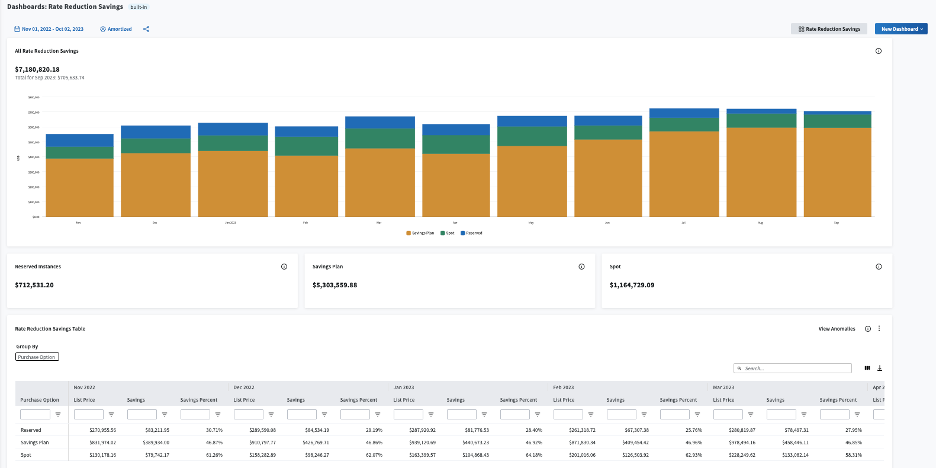Click the Rate Reduction Savings dashboard button
936x468 pixels.
pyautogui.click(x=829, y=29)
